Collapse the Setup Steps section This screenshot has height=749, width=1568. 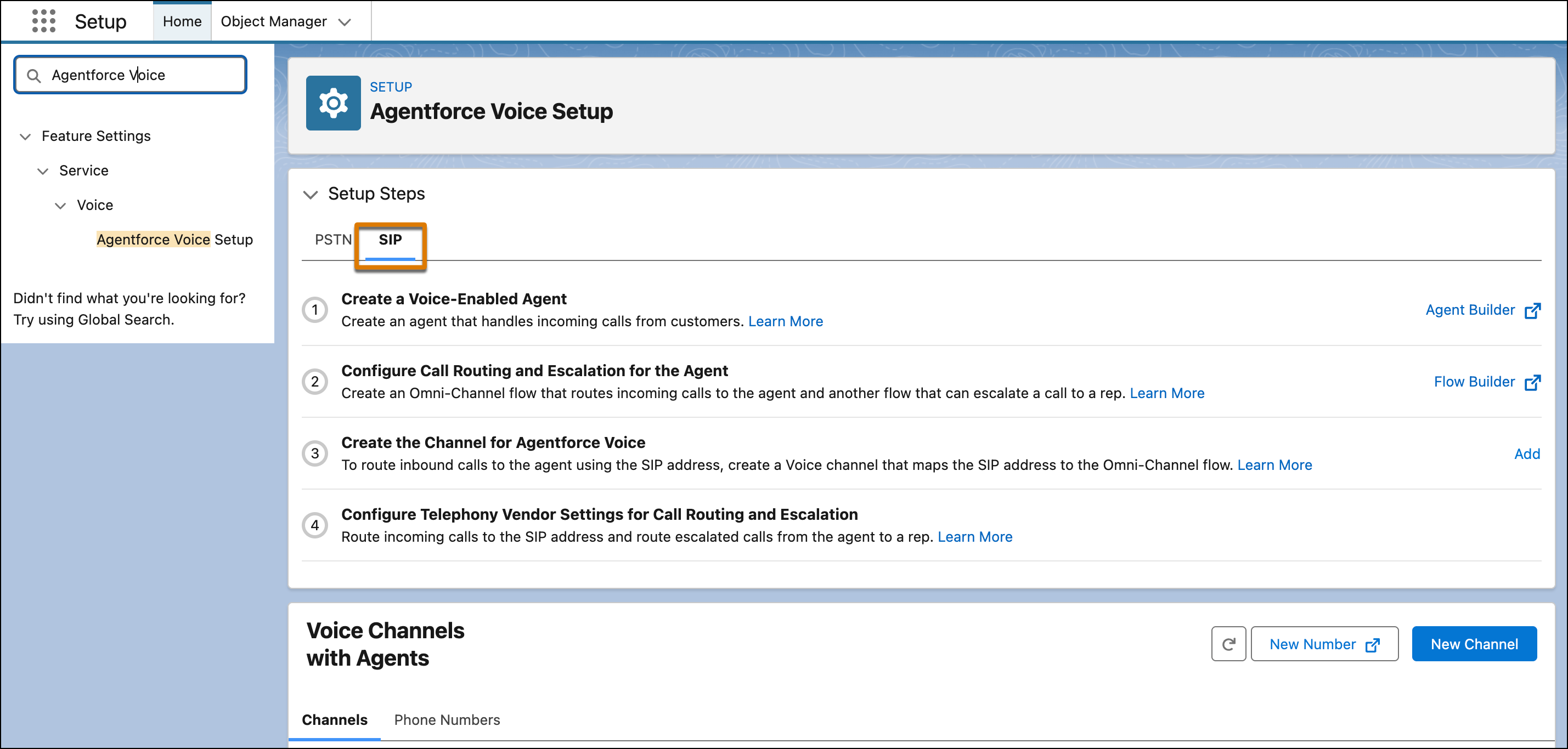click(311, 194)
